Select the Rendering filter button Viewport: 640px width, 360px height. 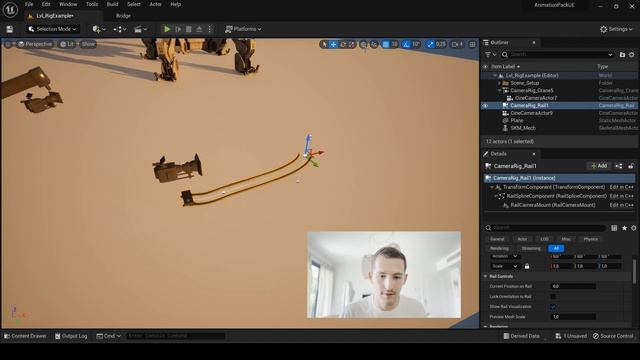click(499, 249)
